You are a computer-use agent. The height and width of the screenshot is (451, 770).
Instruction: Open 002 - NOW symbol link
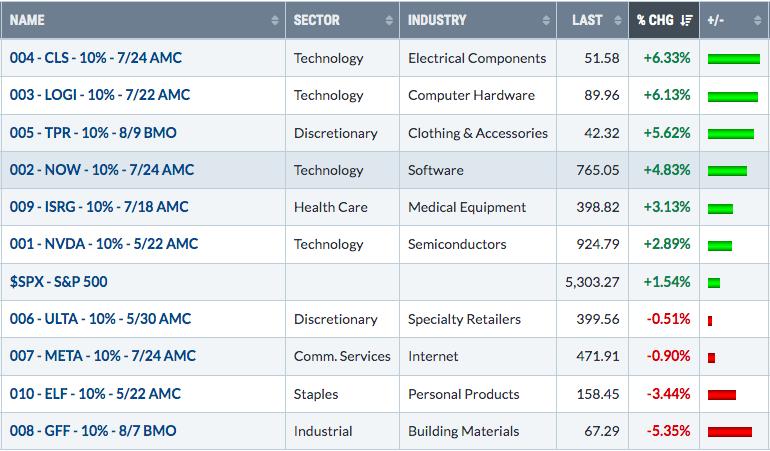pos(102,170)
